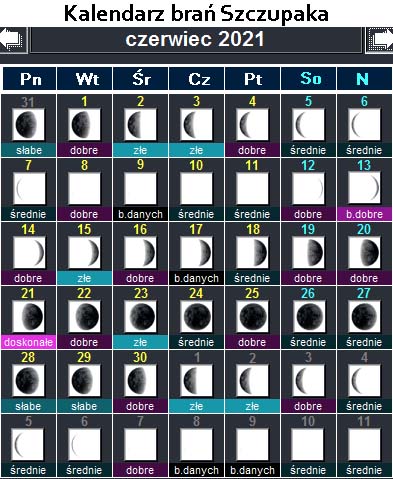This screenshot has height=479, width=393.
Task: Select the 'słabe' label on June 28
Action: coord(29,406)
